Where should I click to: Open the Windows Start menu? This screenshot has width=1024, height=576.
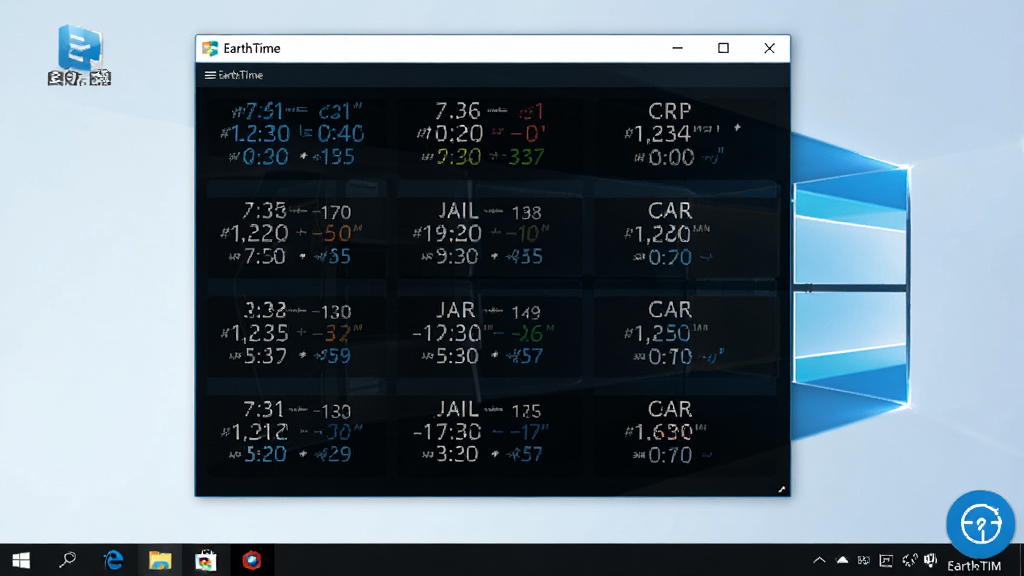click(21, 560)
